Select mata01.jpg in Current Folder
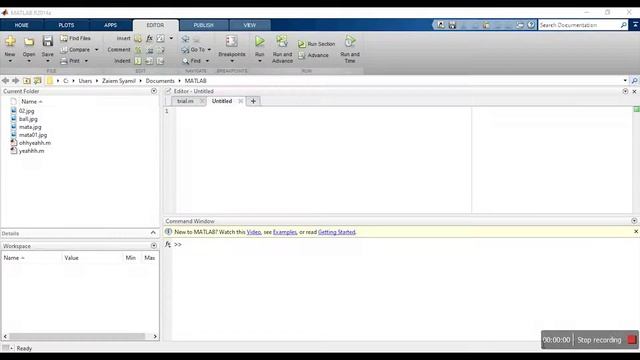The image size is (640, 360). [33, 135]
